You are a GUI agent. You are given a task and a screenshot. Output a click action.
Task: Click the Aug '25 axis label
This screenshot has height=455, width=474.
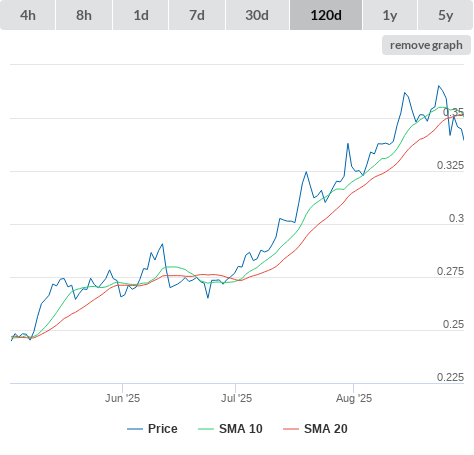[x=354, y=398]
